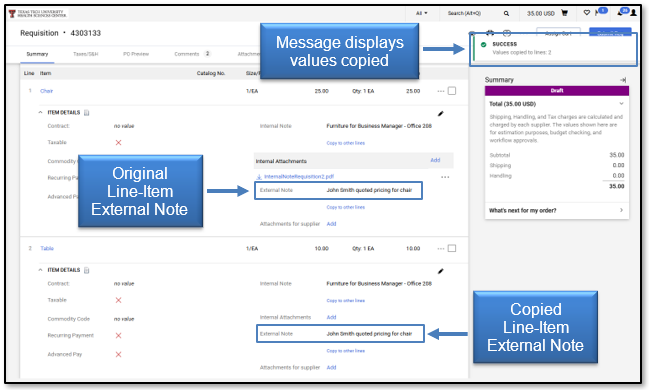Copy Chair external note to other lines
The width and height of the screenshot is (649, 390).
click(346, 207)
